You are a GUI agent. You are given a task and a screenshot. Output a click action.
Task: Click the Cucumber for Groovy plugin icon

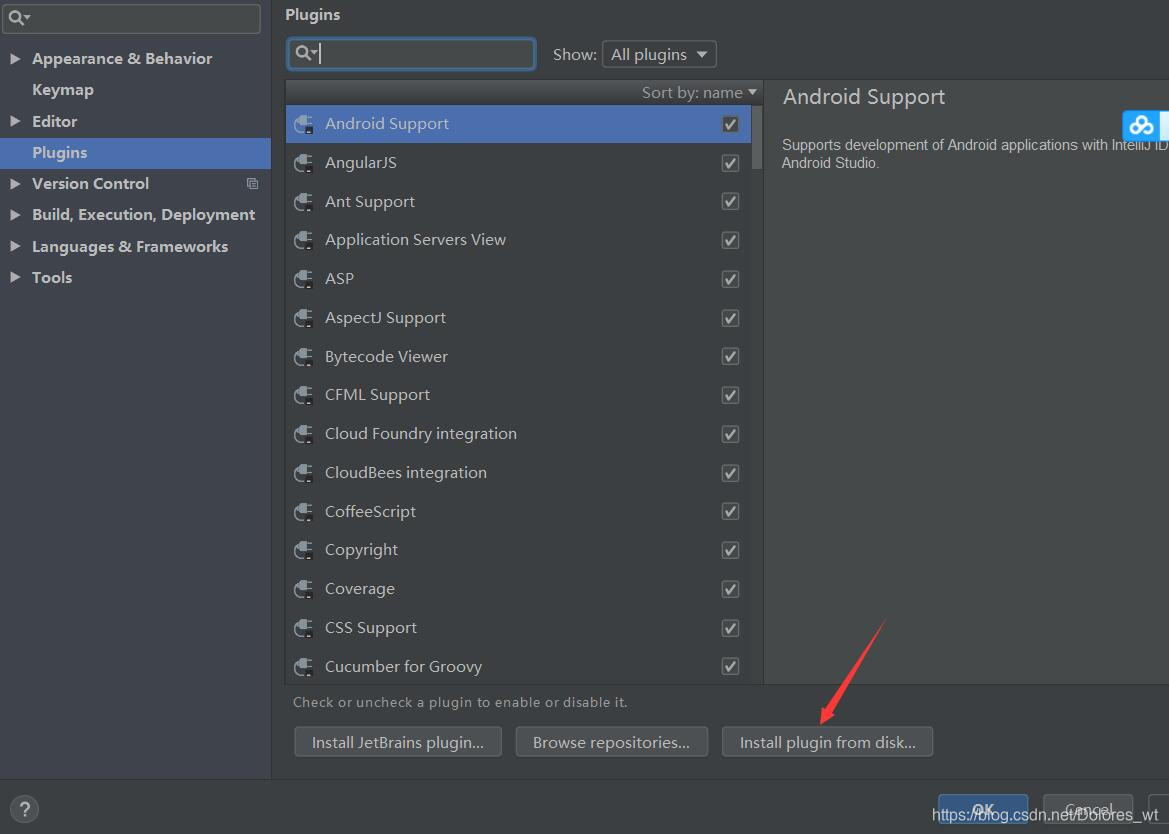pos(303,667)
